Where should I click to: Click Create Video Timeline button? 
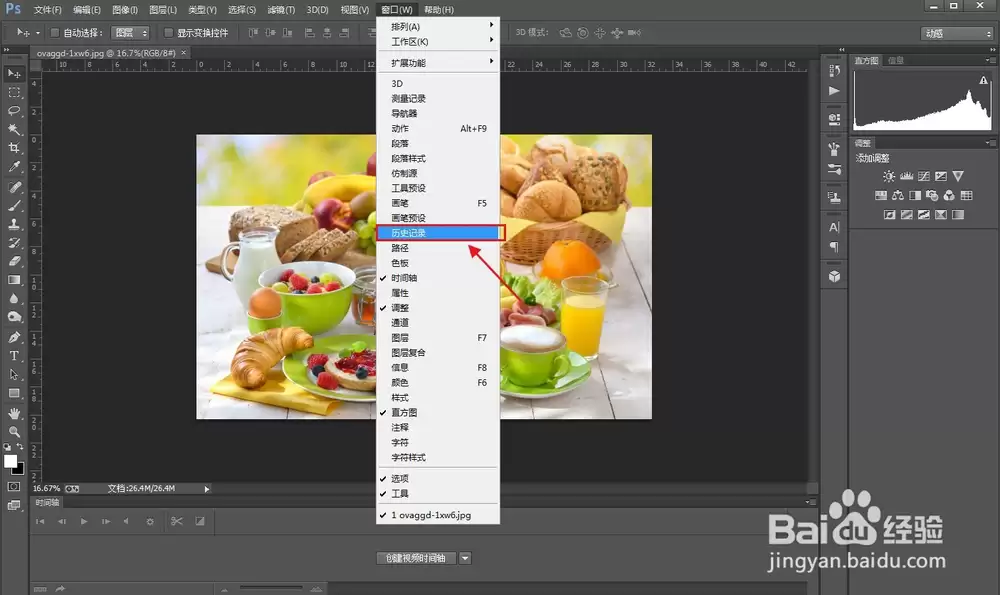coord(416,558)
